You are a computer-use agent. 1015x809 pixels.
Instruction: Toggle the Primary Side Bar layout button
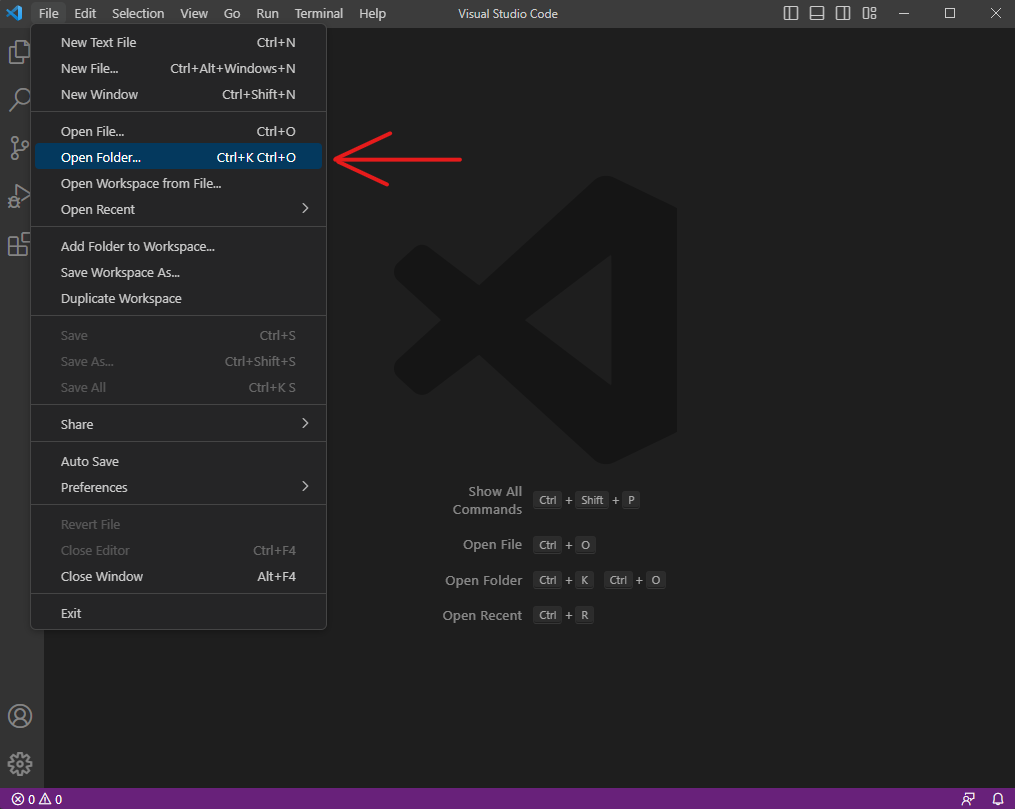pyautogui.click(x=791, y=13)
